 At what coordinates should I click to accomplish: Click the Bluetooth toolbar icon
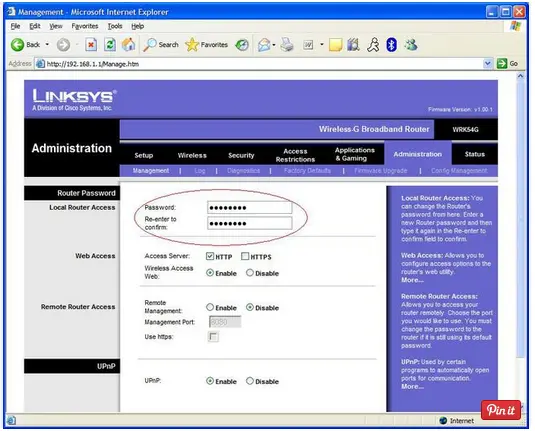coord(392,45)
